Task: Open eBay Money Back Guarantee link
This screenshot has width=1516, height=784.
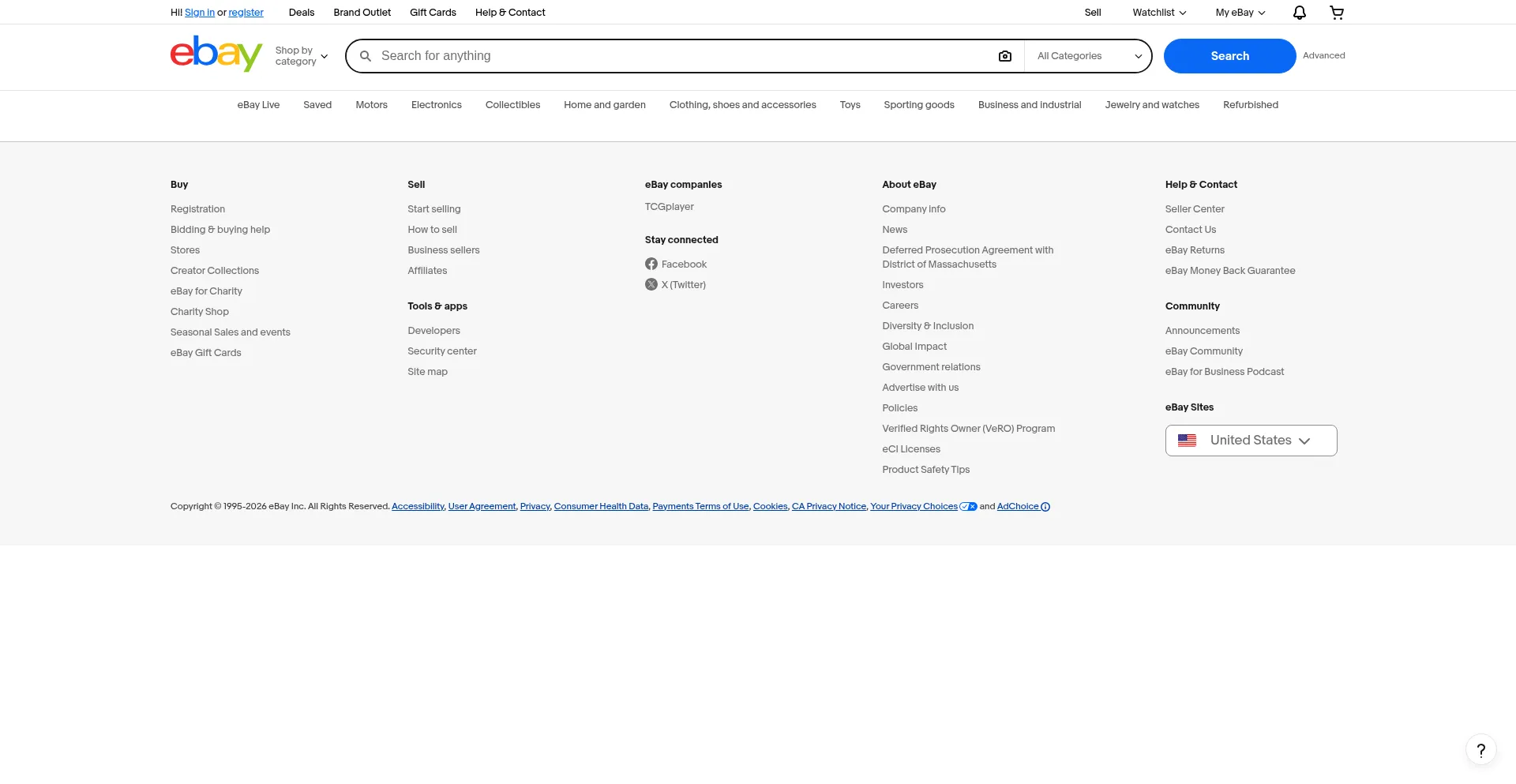Action: 1230,271
